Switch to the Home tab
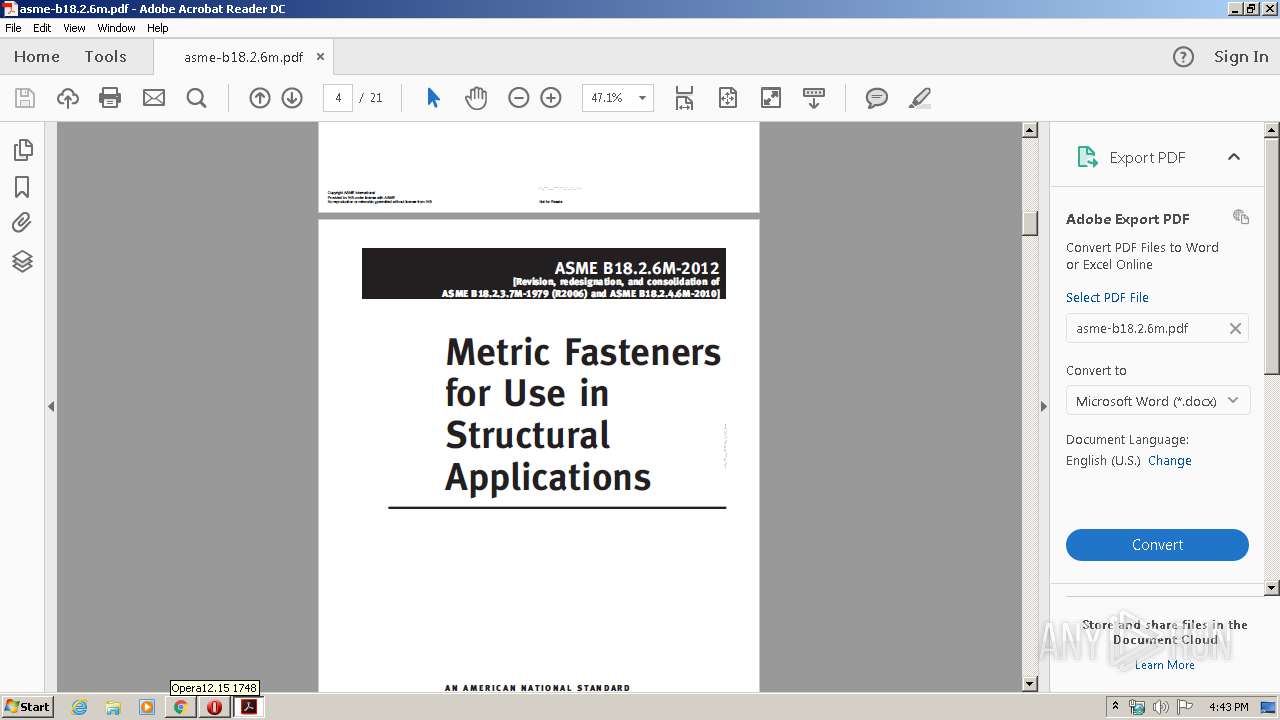The image size is (1280, 720). pos(37,57)
